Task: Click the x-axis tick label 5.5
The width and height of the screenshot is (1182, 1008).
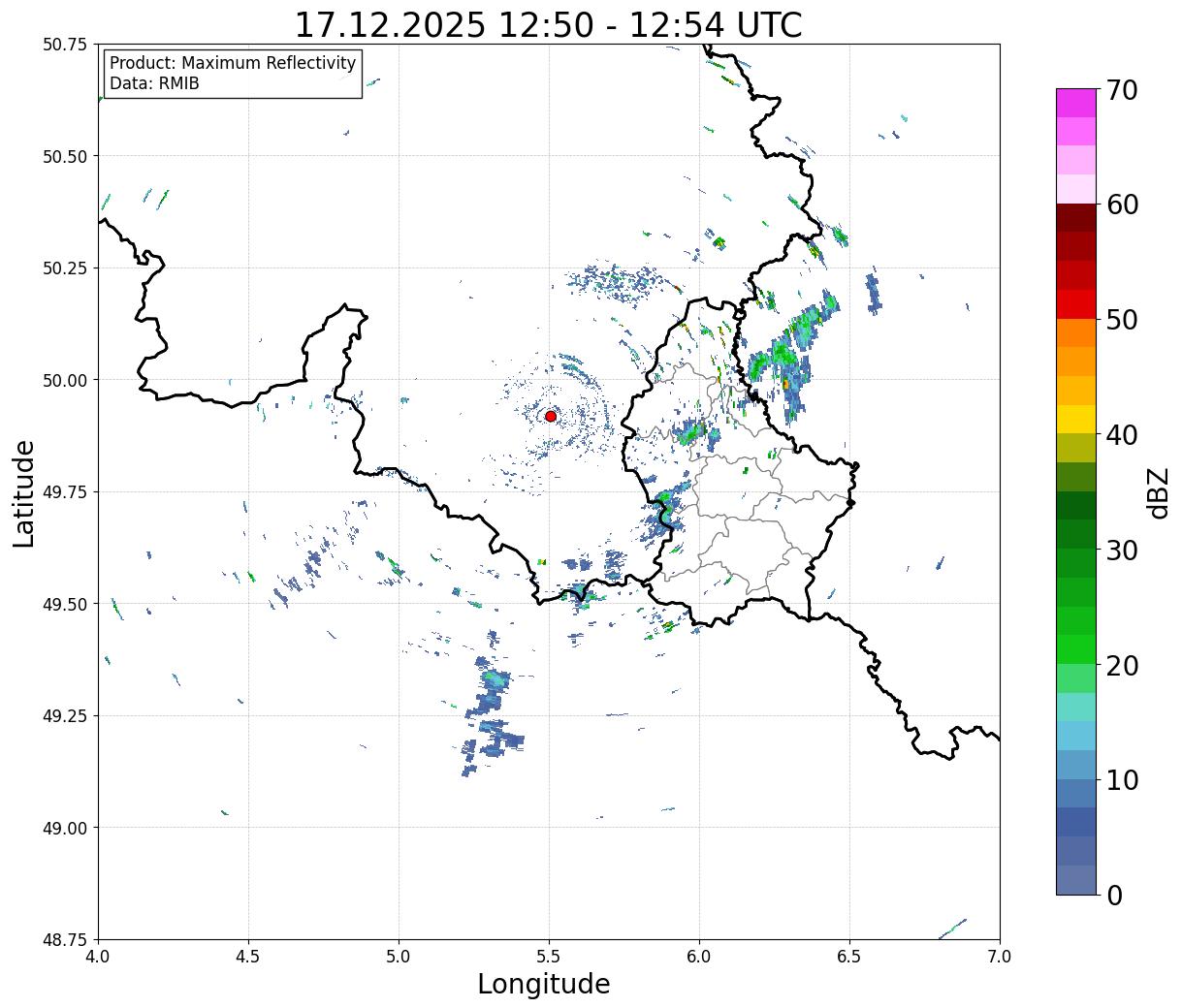Action: coord(549,956)
